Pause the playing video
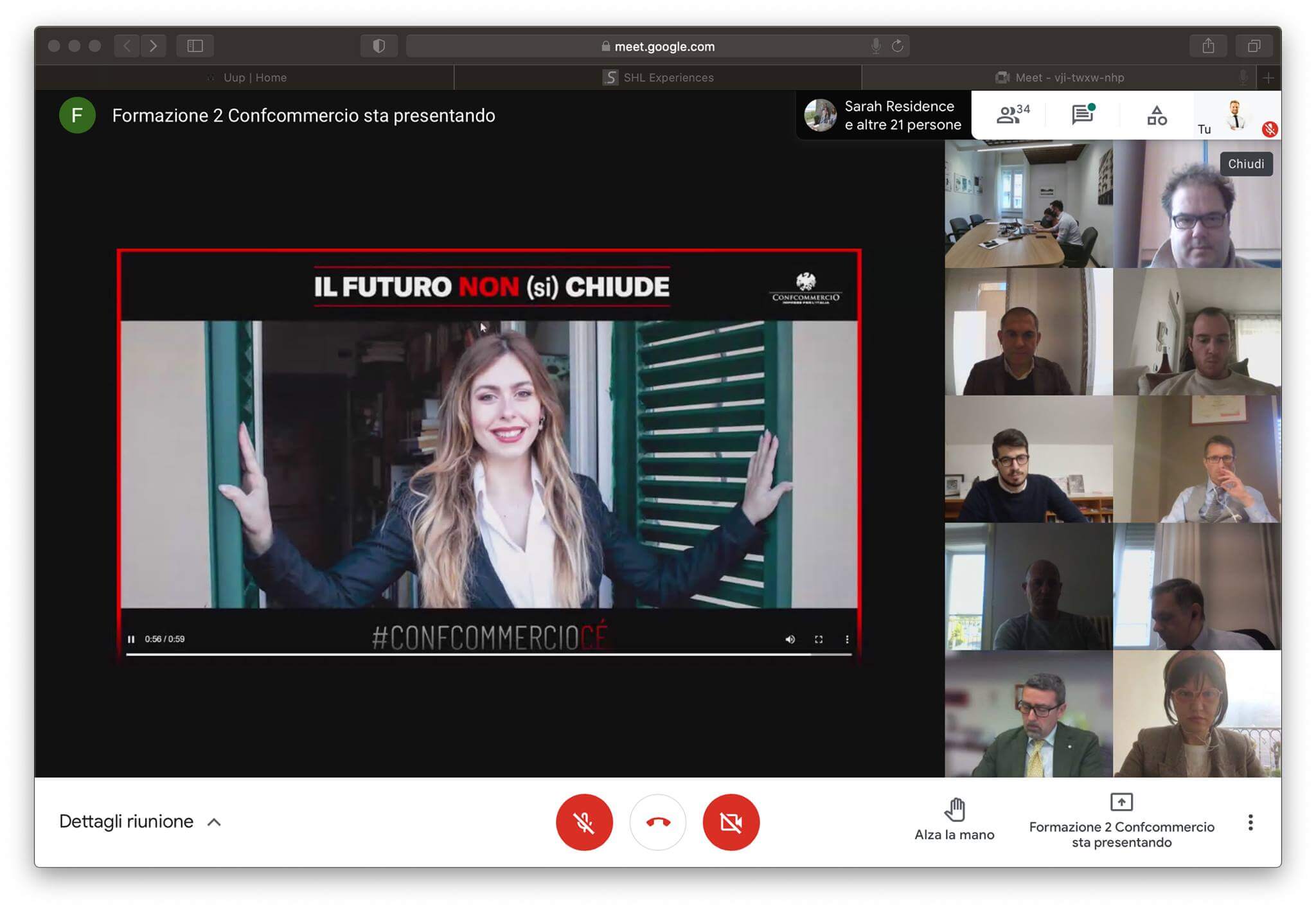 click(x=131, y=639)
